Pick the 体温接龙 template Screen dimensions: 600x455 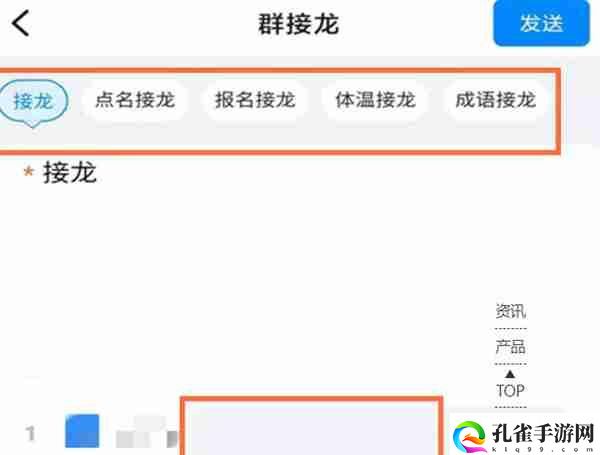pyautogui.click(x=375, y=100)
